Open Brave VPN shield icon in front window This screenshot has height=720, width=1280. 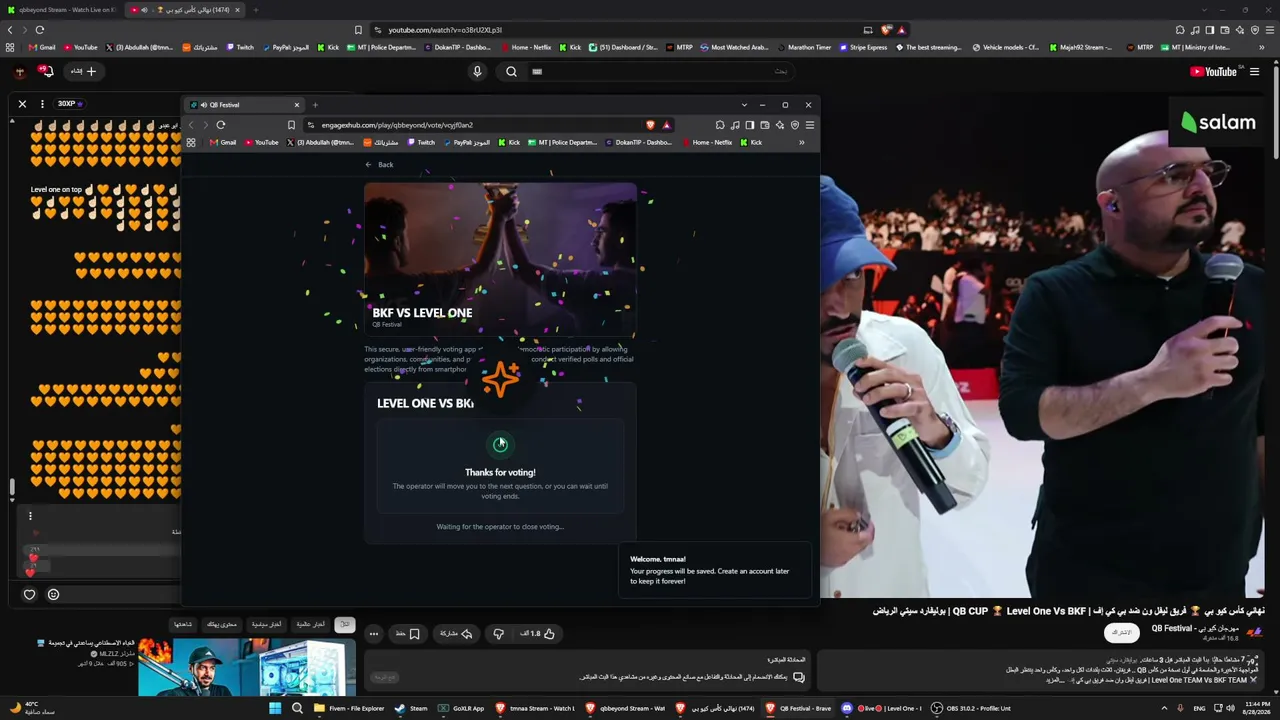795,125
